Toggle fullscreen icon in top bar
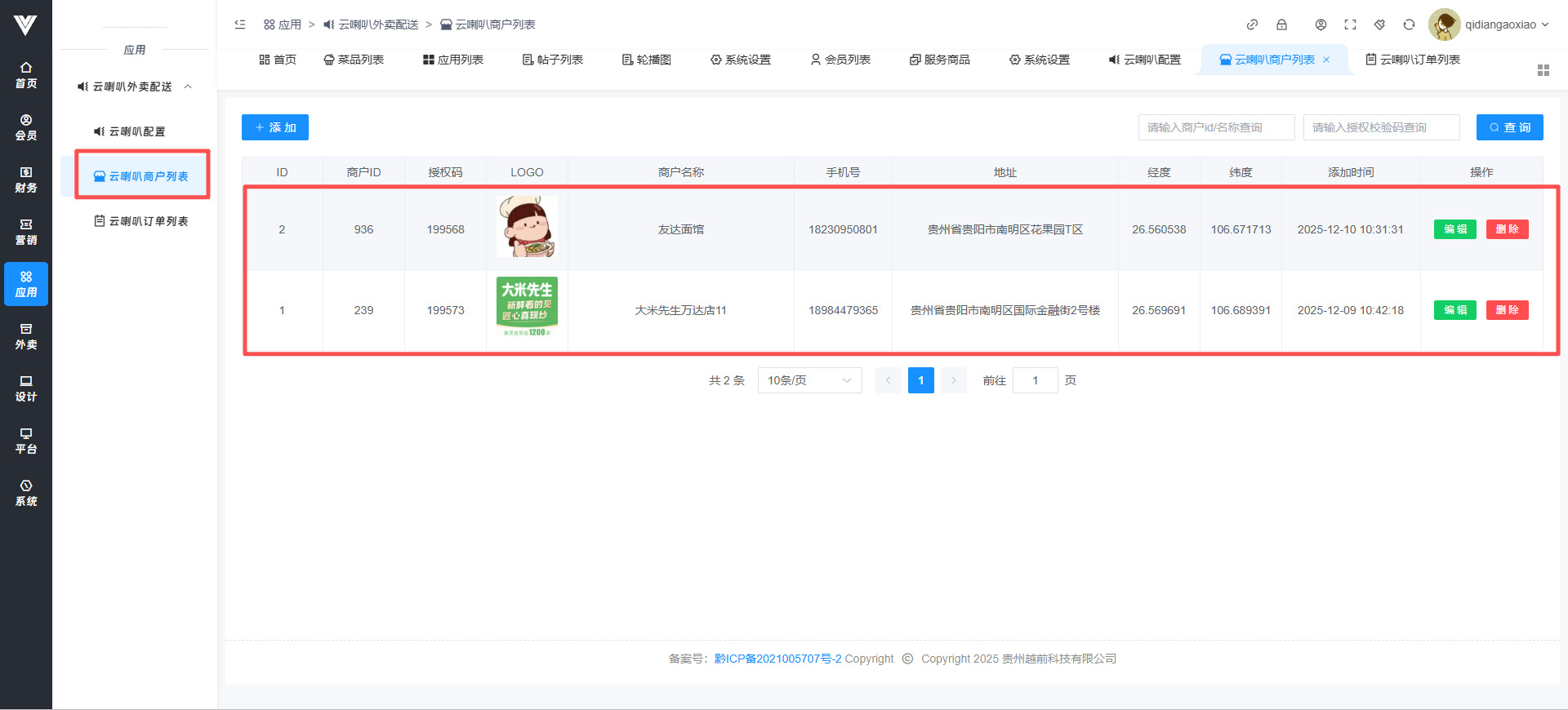 tap(1350, 24)
